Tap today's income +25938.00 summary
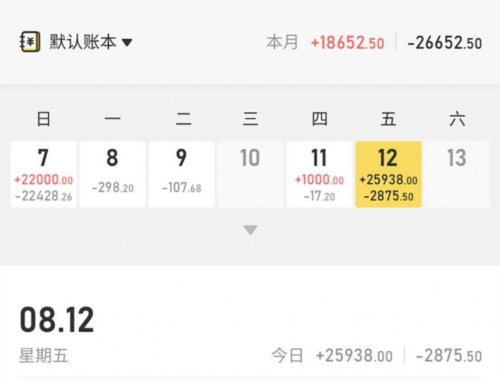Image resolution: width=500 pixels, height=382 pixels. pos(354,355)
